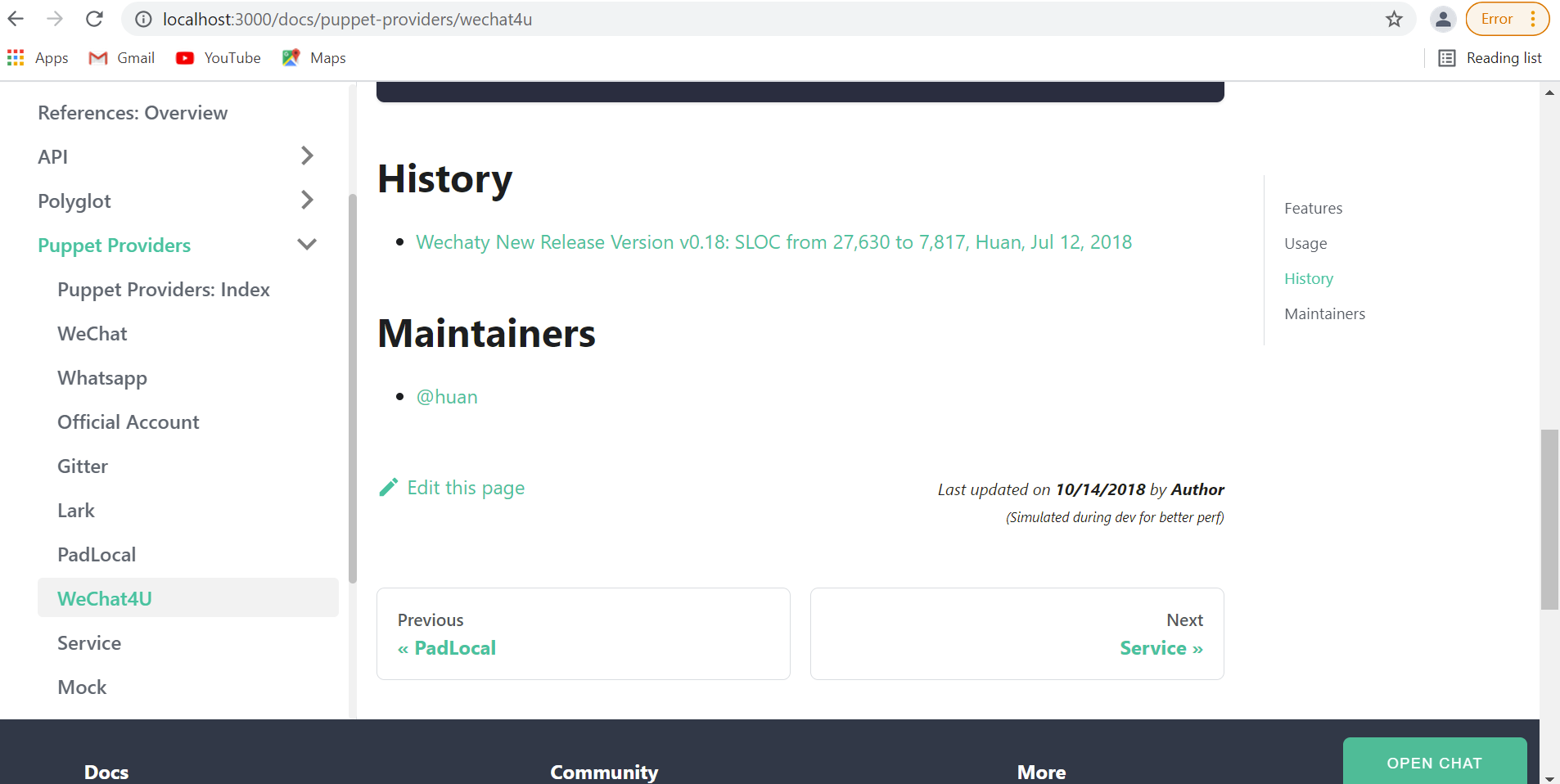Open the Mock provider page
This screenshot has height=784, width=1560.
(x=82, y=687)
